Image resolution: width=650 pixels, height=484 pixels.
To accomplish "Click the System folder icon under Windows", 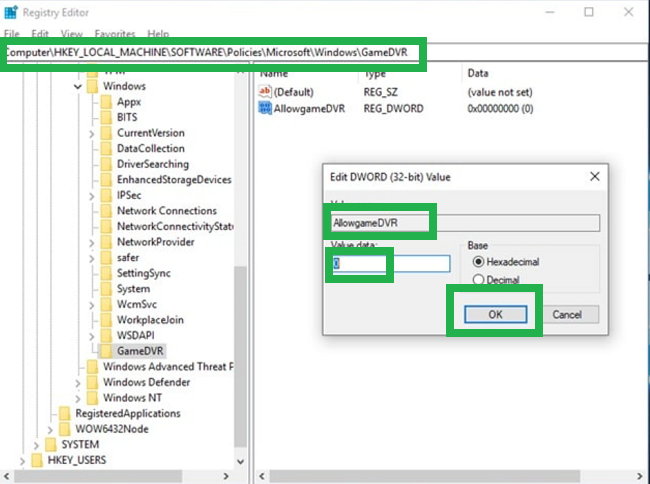I will tap(107, 289).
